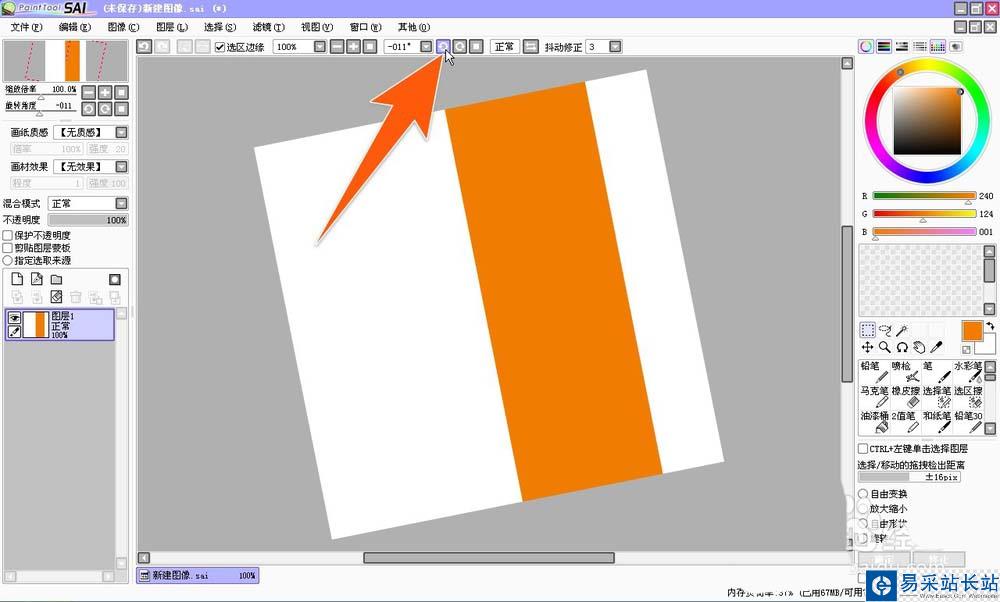Select the rotate view tool
This screenshot has height=602, width=1000.
[902, 347]
